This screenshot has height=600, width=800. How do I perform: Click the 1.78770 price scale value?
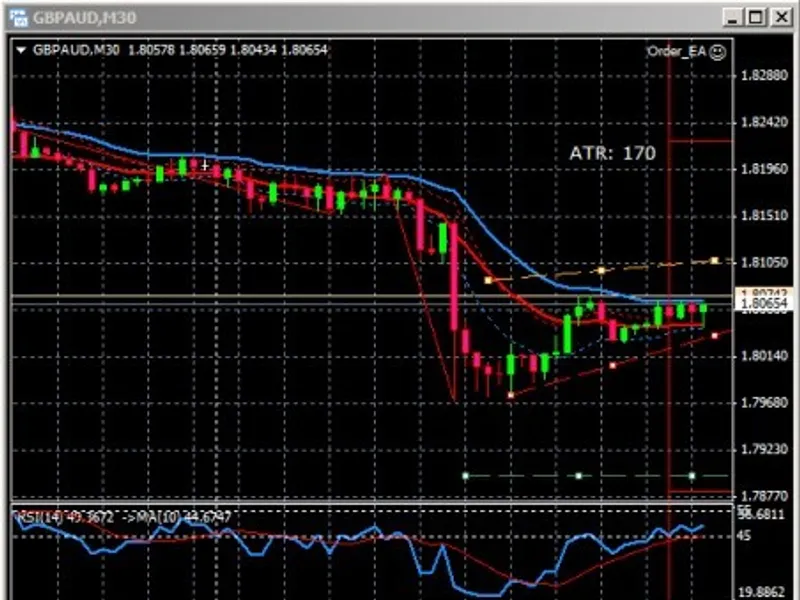[764, 495]
